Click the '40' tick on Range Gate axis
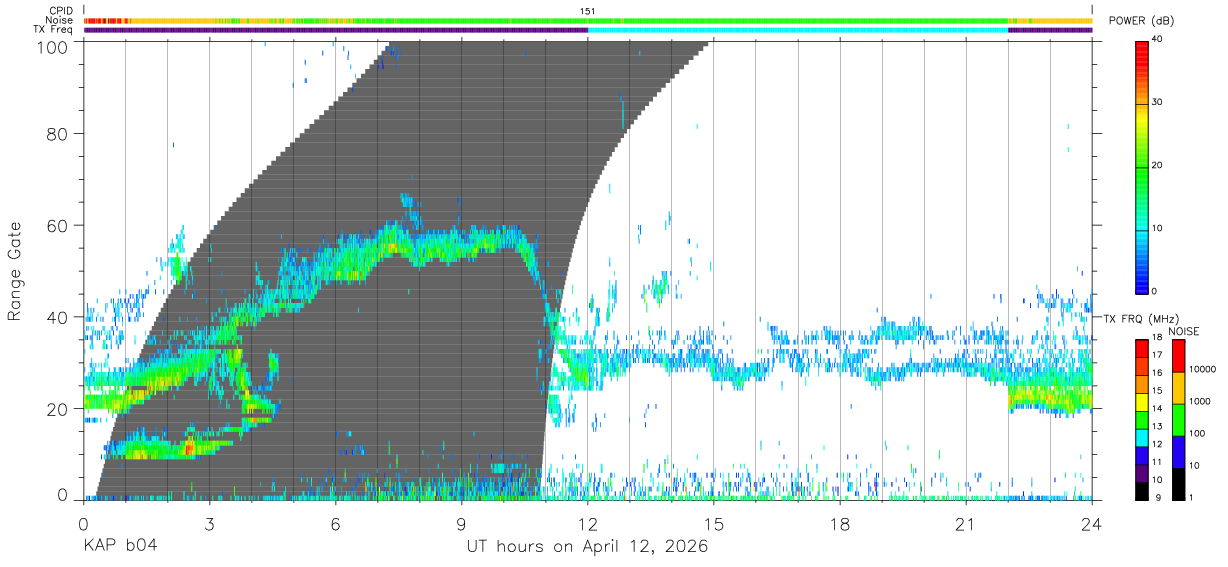 [x=58, y=317]
